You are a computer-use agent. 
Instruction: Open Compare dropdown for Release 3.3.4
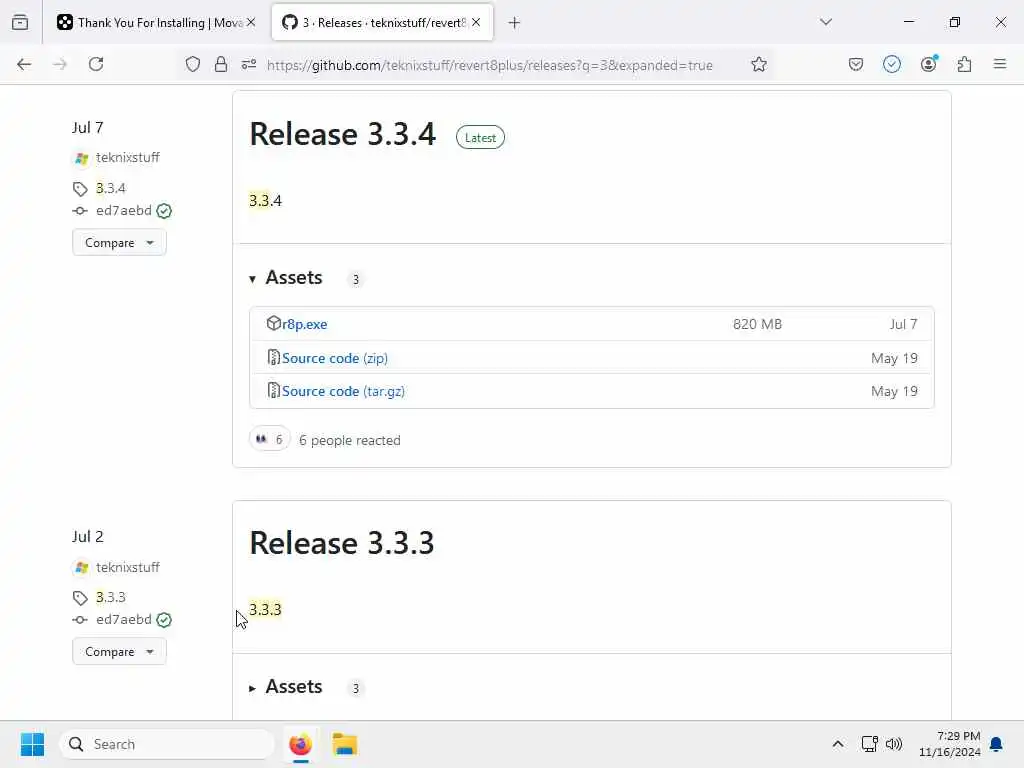pos(119,242)
